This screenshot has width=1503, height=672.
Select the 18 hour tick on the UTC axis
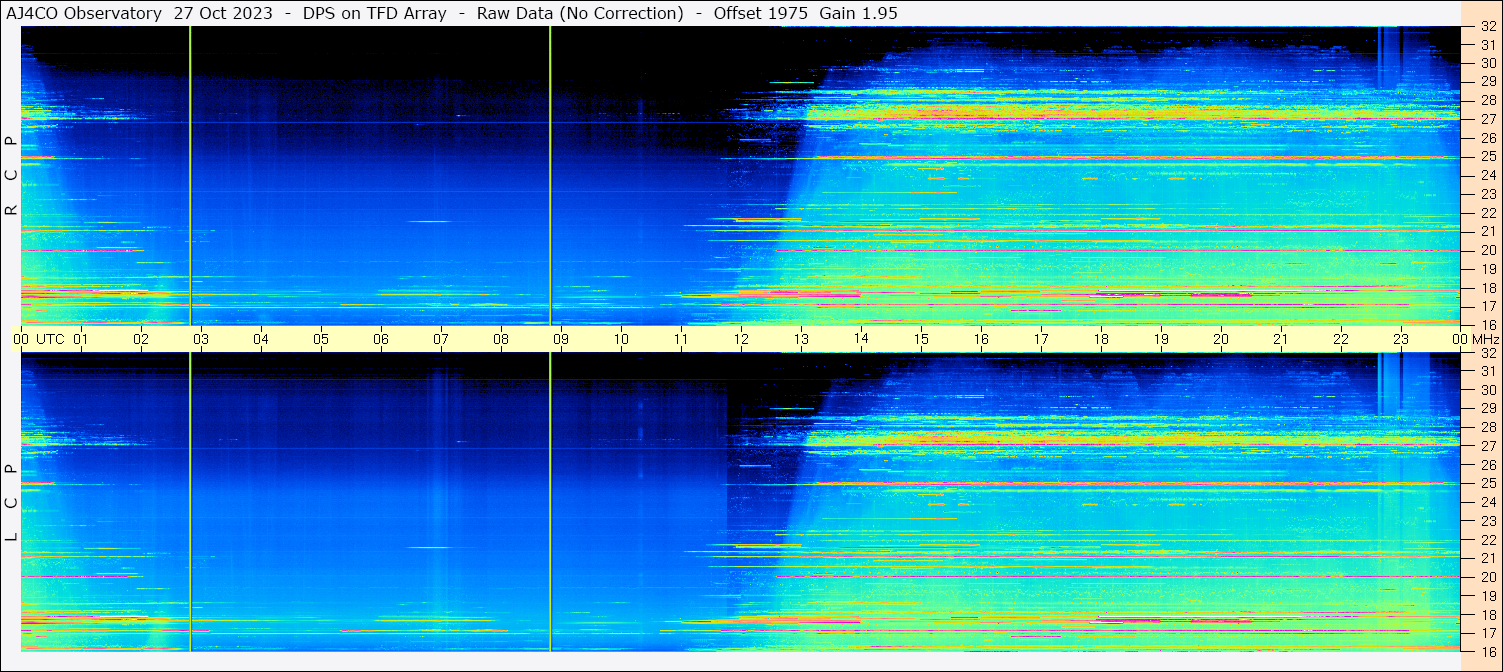point(1101,339)
